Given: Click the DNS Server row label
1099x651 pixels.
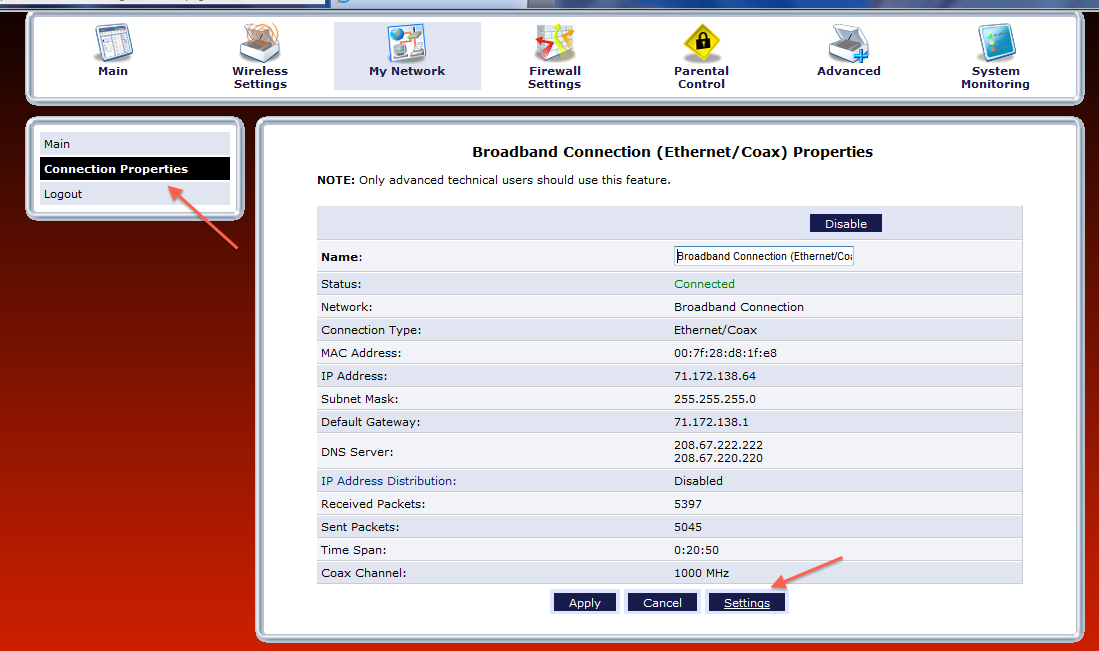Looking at the screenshot, I should point(357,452).
